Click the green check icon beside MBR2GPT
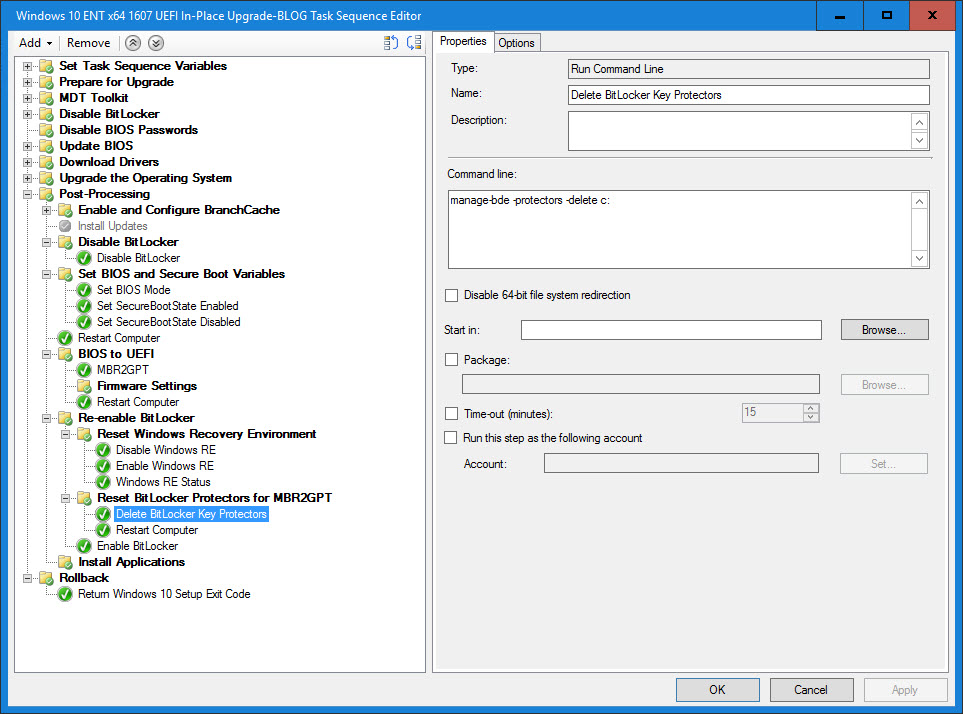The width and height of the screenshot is (963, 714). pyautogui.click(x=84, y=370)
